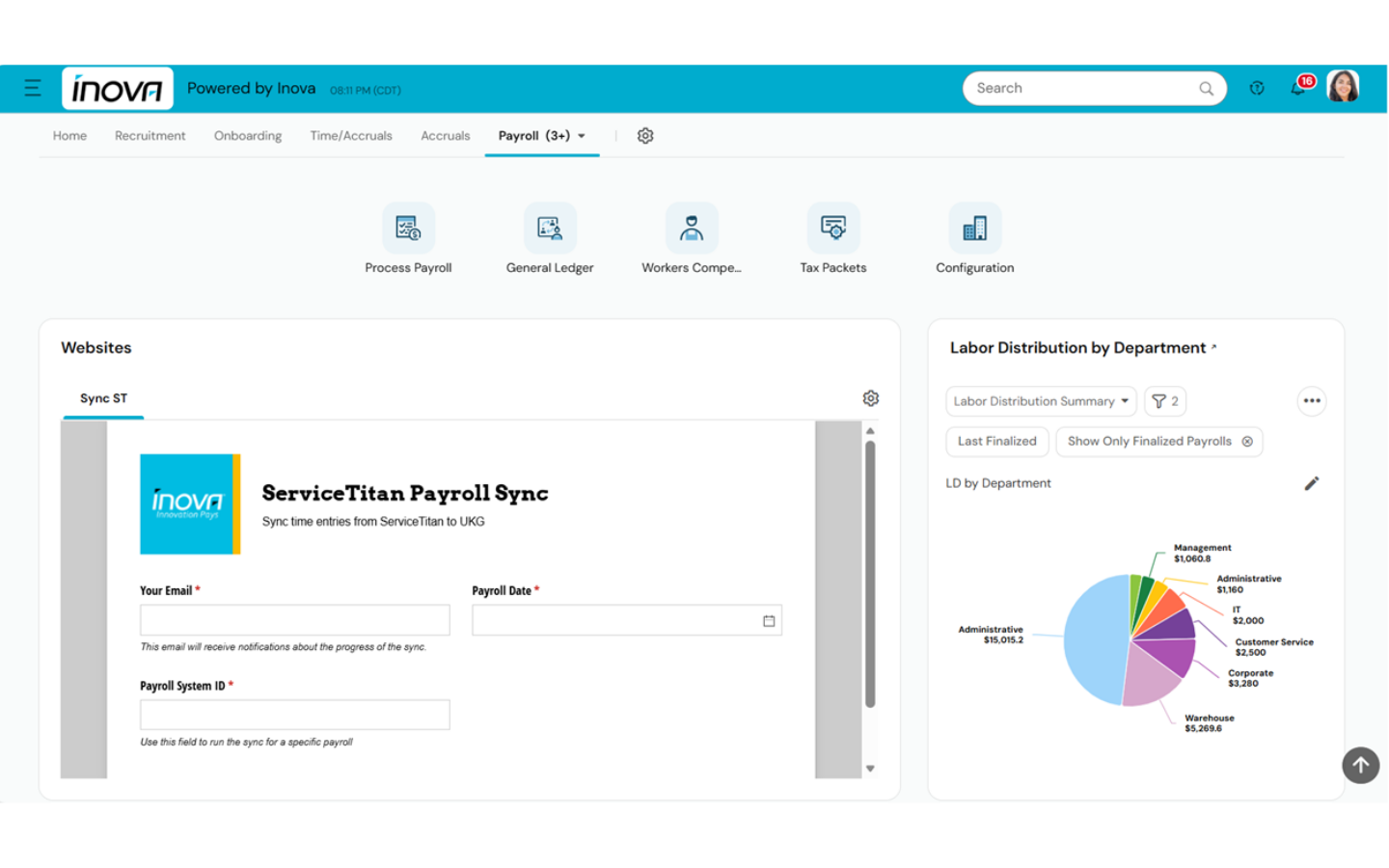Remove Show Only Finalized Payrolls filter
The width and height of the screenshot is (1389, 868).
click(1247, 442)
